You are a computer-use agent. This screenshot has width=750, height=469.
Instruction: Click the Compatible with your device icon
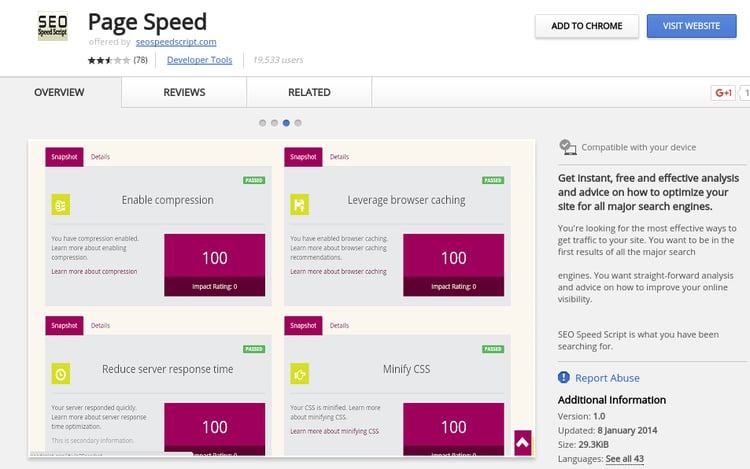pyautogui.click(x=568, y=147)
